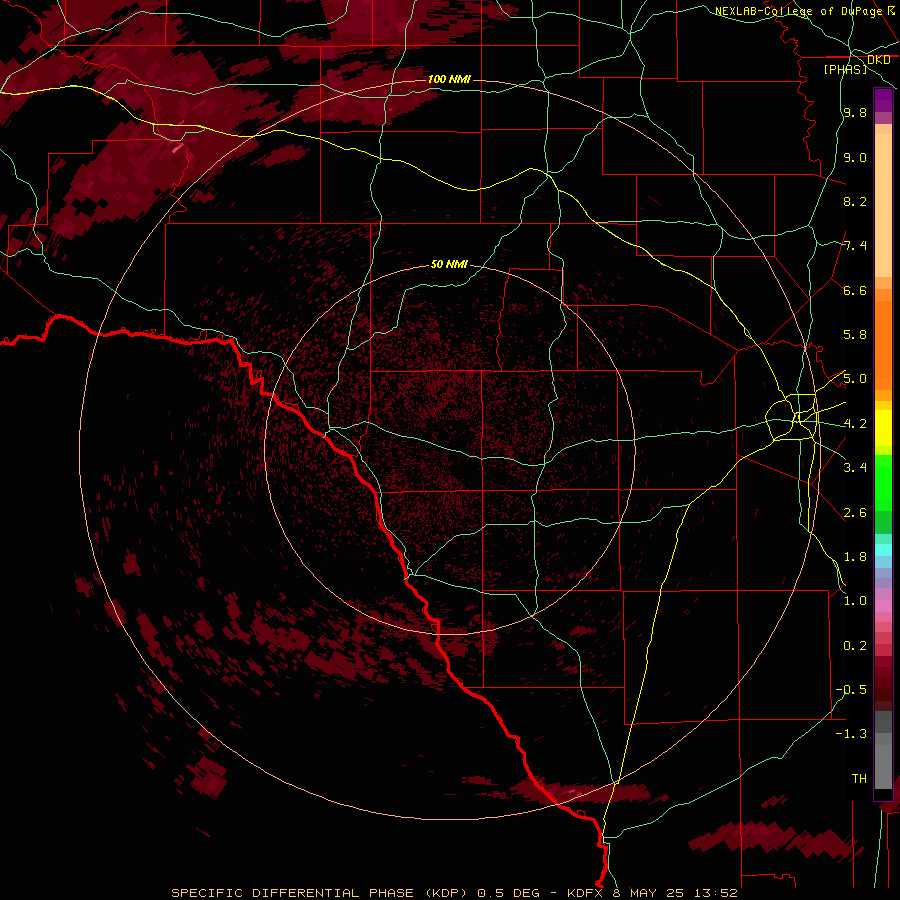This screenshot has height=900, width=900.
Task: Click the TH scale label
Action: click(859, 779)
